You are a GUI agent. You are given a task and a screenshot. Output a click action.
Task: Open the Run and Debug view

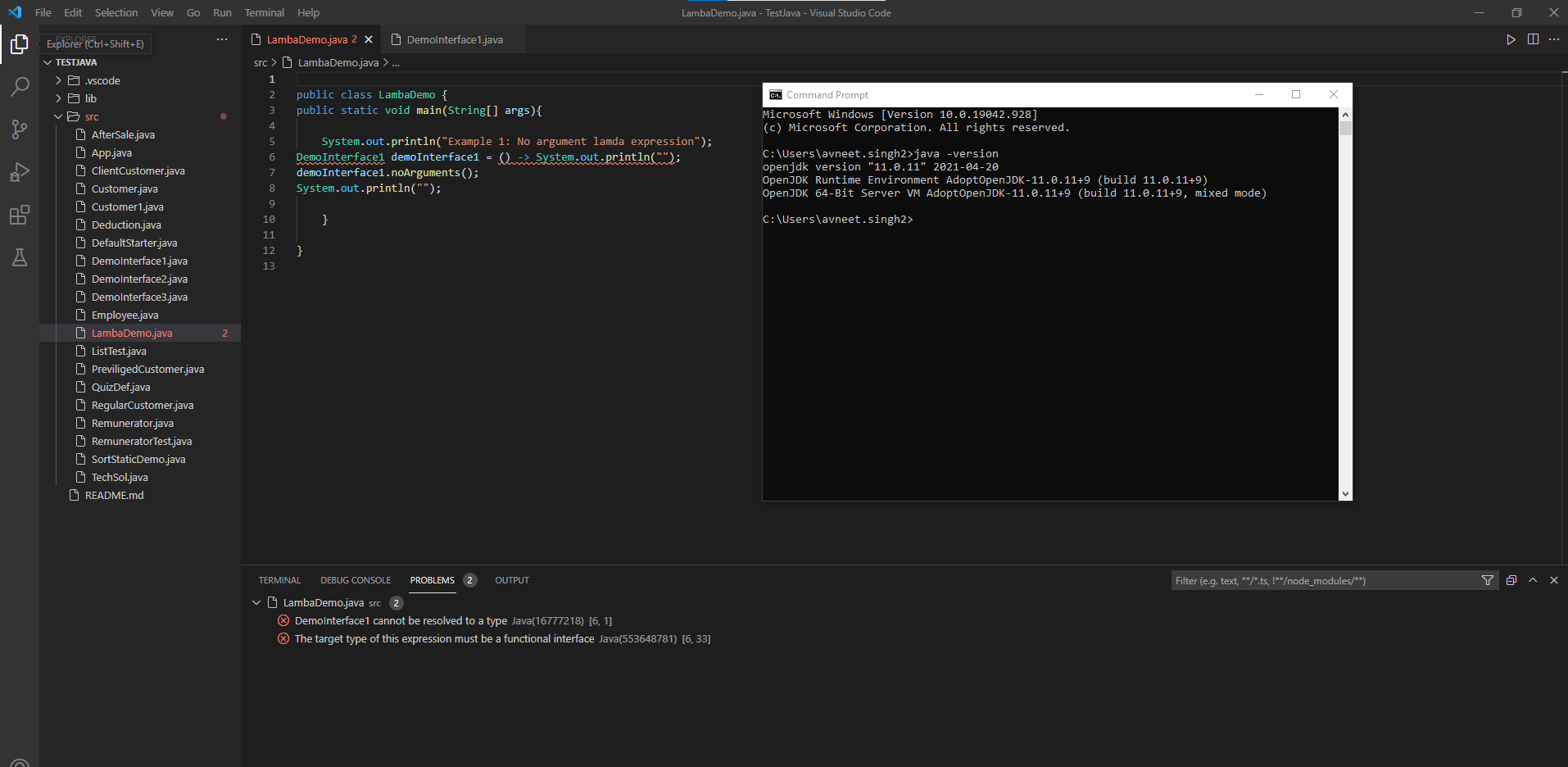pos(20,171)
